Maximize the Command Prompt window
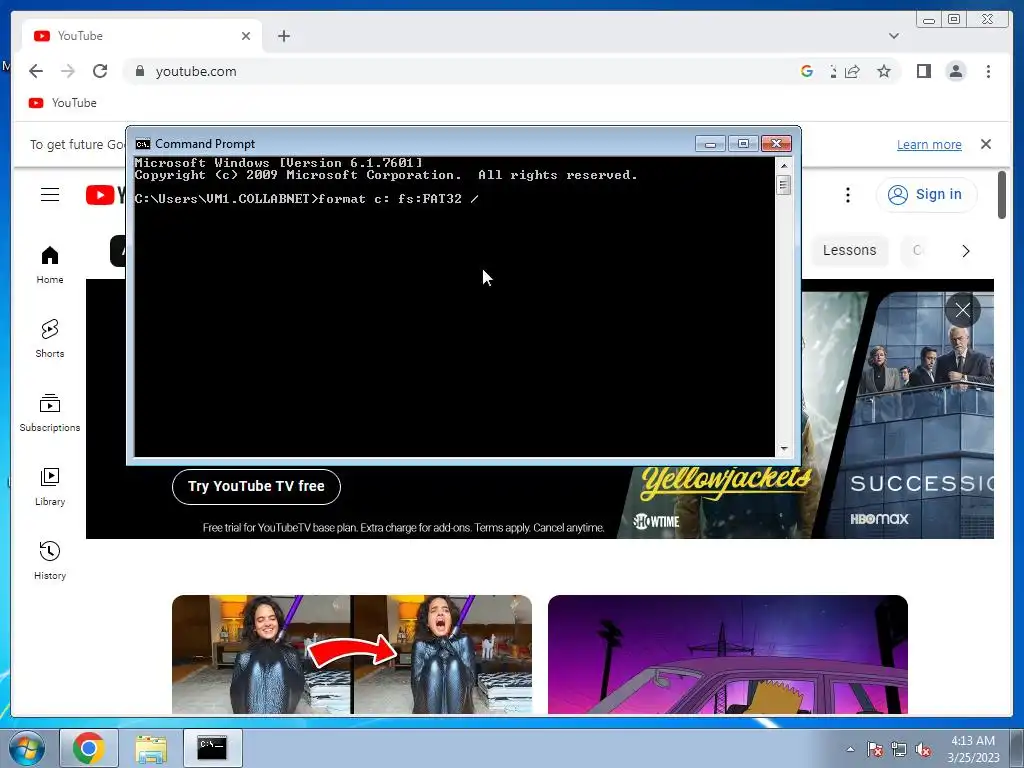The image size is (1024, 768). 743,144
